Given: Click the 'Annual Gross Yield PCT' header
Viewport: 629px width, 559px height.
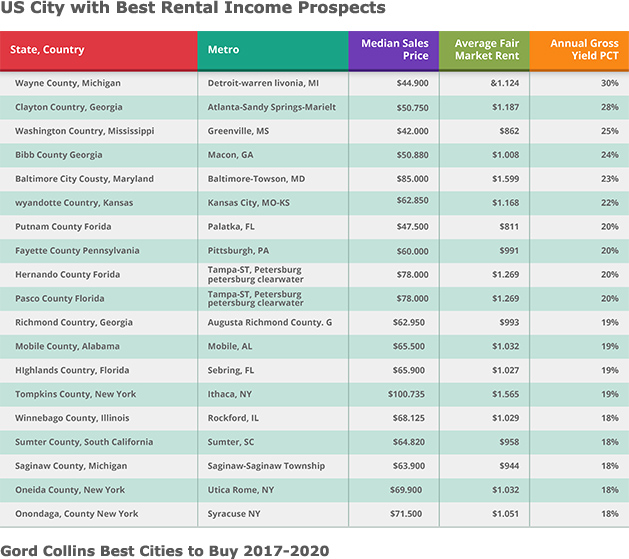Looking at the screenshot, I should (579, 51).
